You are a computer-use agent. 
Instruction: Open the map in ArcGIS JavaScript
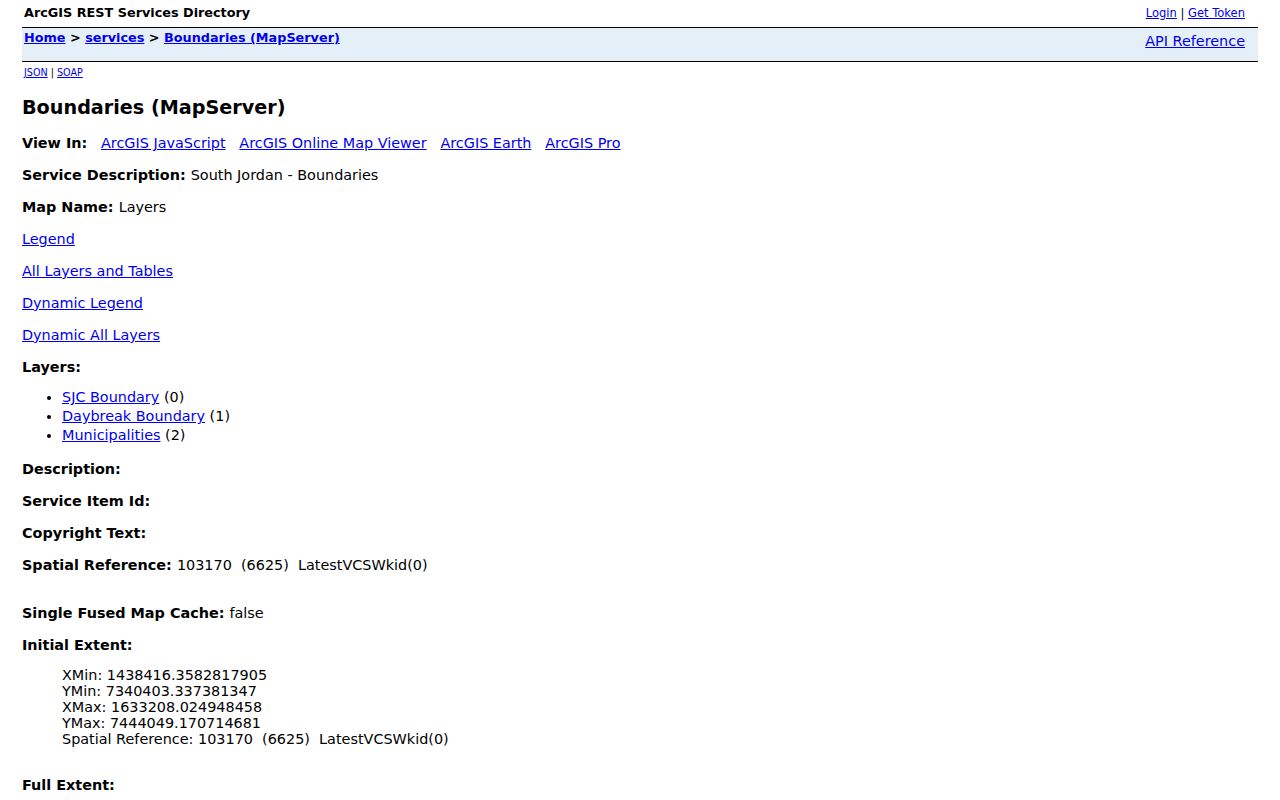point(163,143)
